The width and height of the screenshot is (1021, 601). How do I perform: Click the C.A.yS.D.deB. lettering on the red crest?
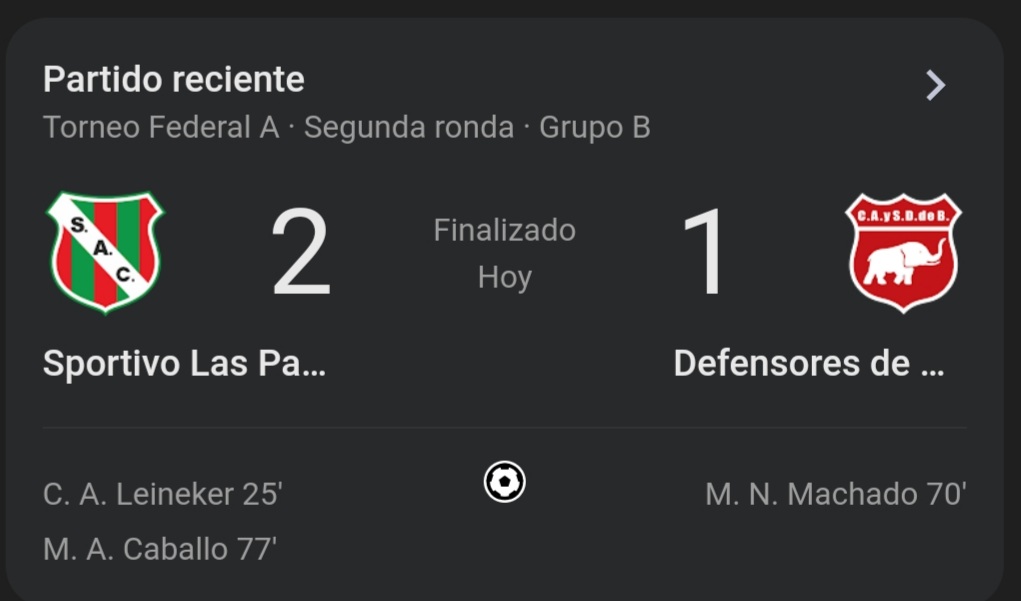pyautogui.click(x=903, y=213)
